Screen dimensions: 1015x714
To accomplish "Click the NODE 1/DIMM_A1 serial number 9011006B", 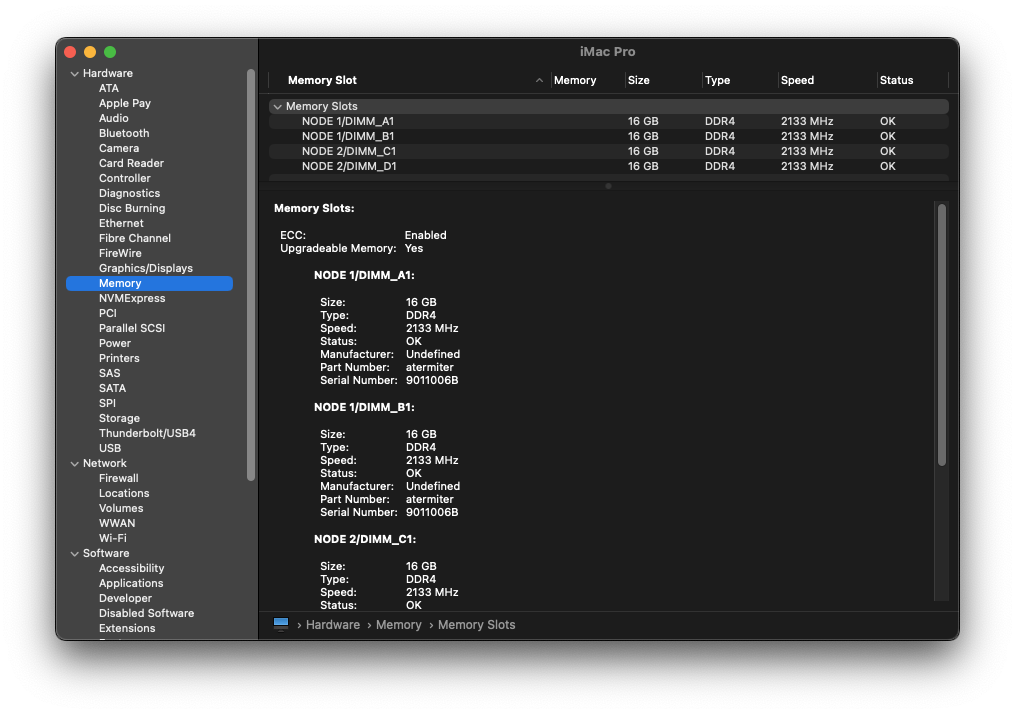I will point(432,380).
